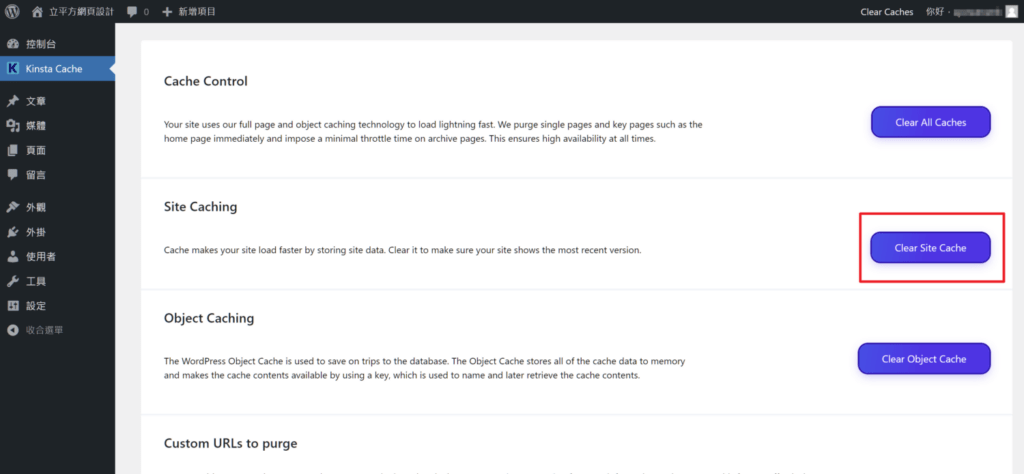Click the comments bubble icon in admin bar
The width and height of the screenshot is (1024, 474).
tap(132, 12)
